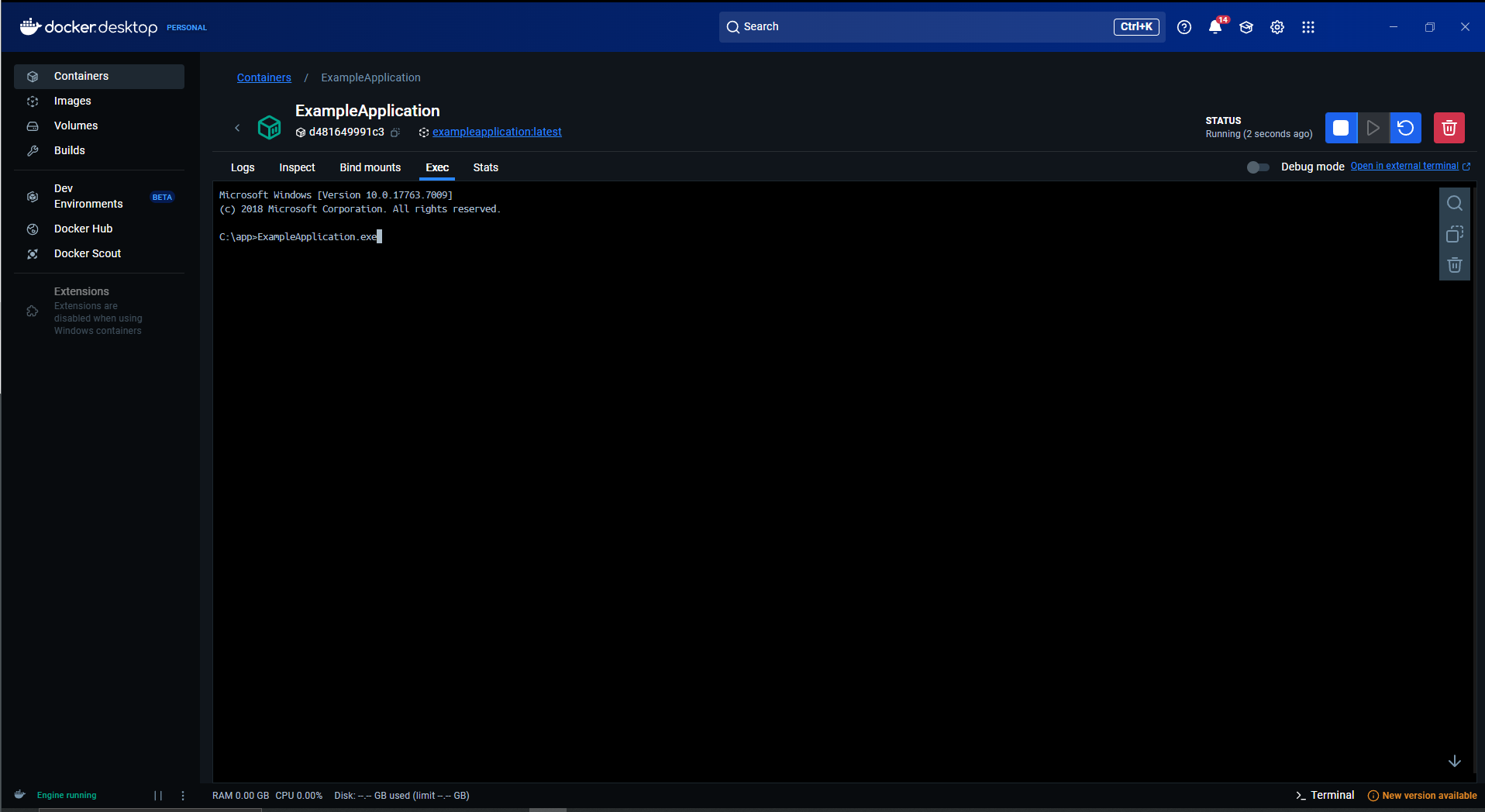Open the engine more options menu
Image resolution: width=1485 pixels, height=812 pixels.
183,795
